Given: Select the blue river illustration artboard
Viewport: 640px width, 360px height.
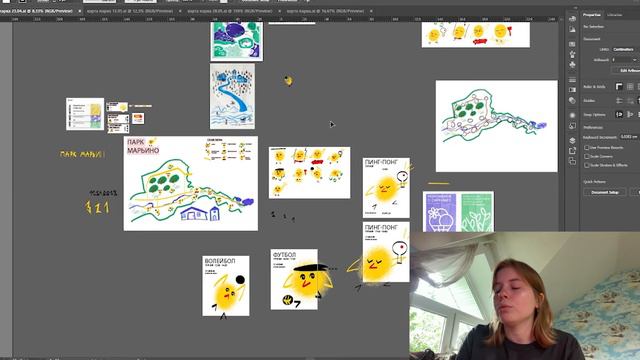Looking at the screenshot, I should (232, 96).
